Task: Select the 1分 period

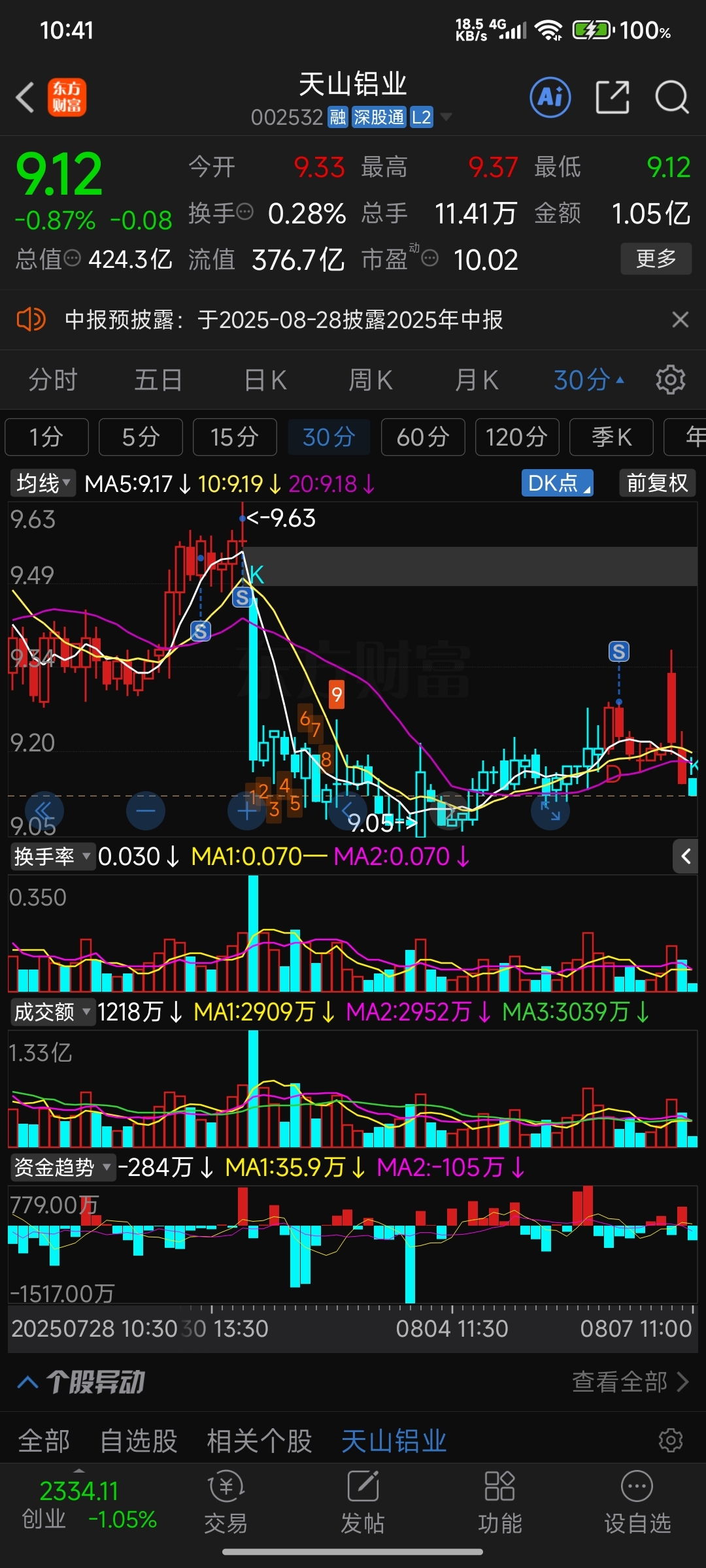Action: [x=46, y=437]
